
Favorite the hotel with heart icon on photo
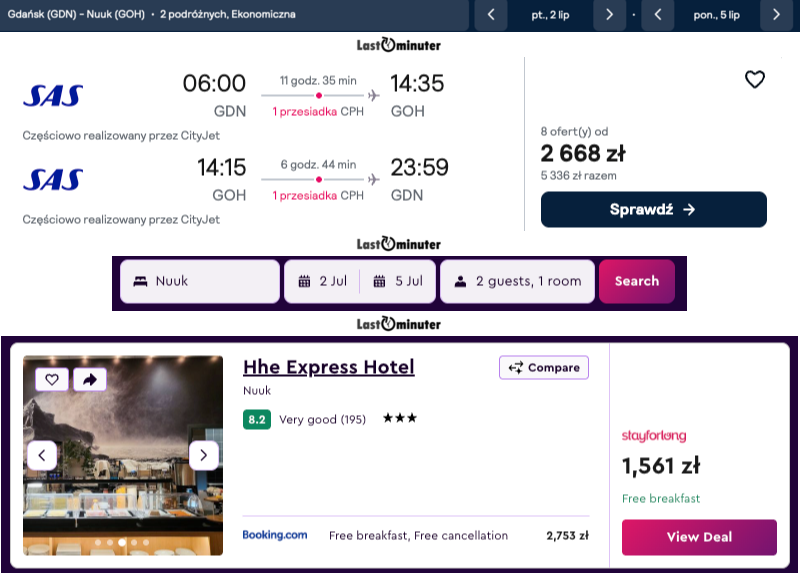[x=52, y=380]
